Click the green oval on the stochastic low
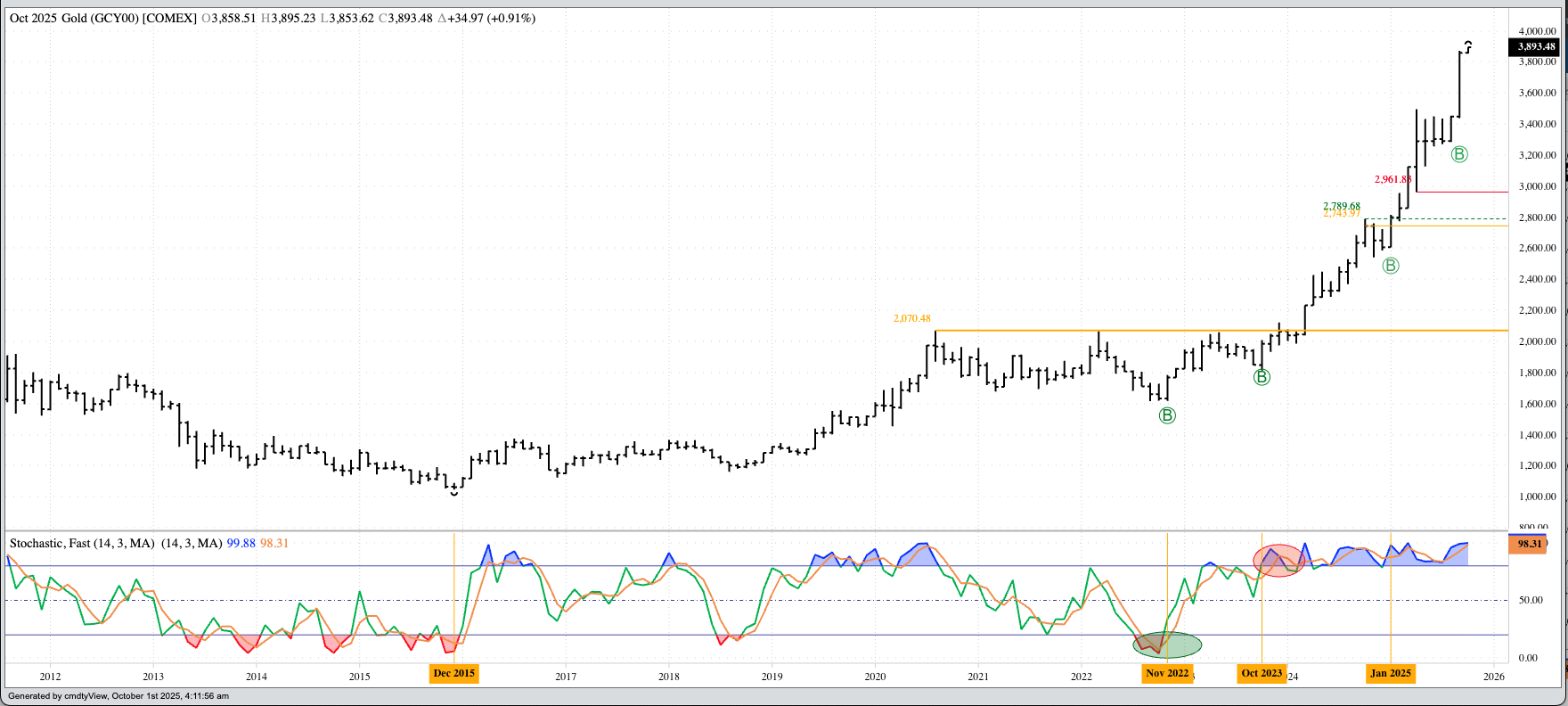Screen dimensions: 1568x706 [x=1167, y=644]
